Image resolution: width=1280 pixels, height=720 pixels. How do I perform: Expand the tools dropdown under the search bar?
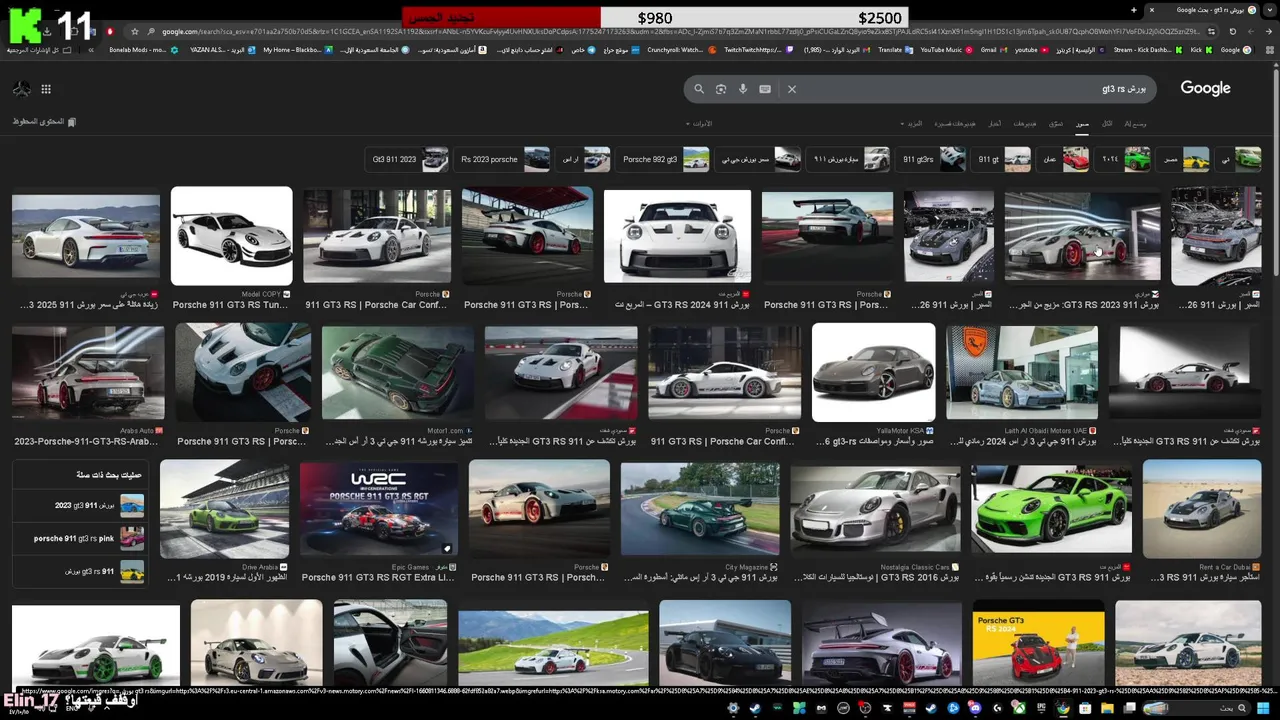coord(699,123)
